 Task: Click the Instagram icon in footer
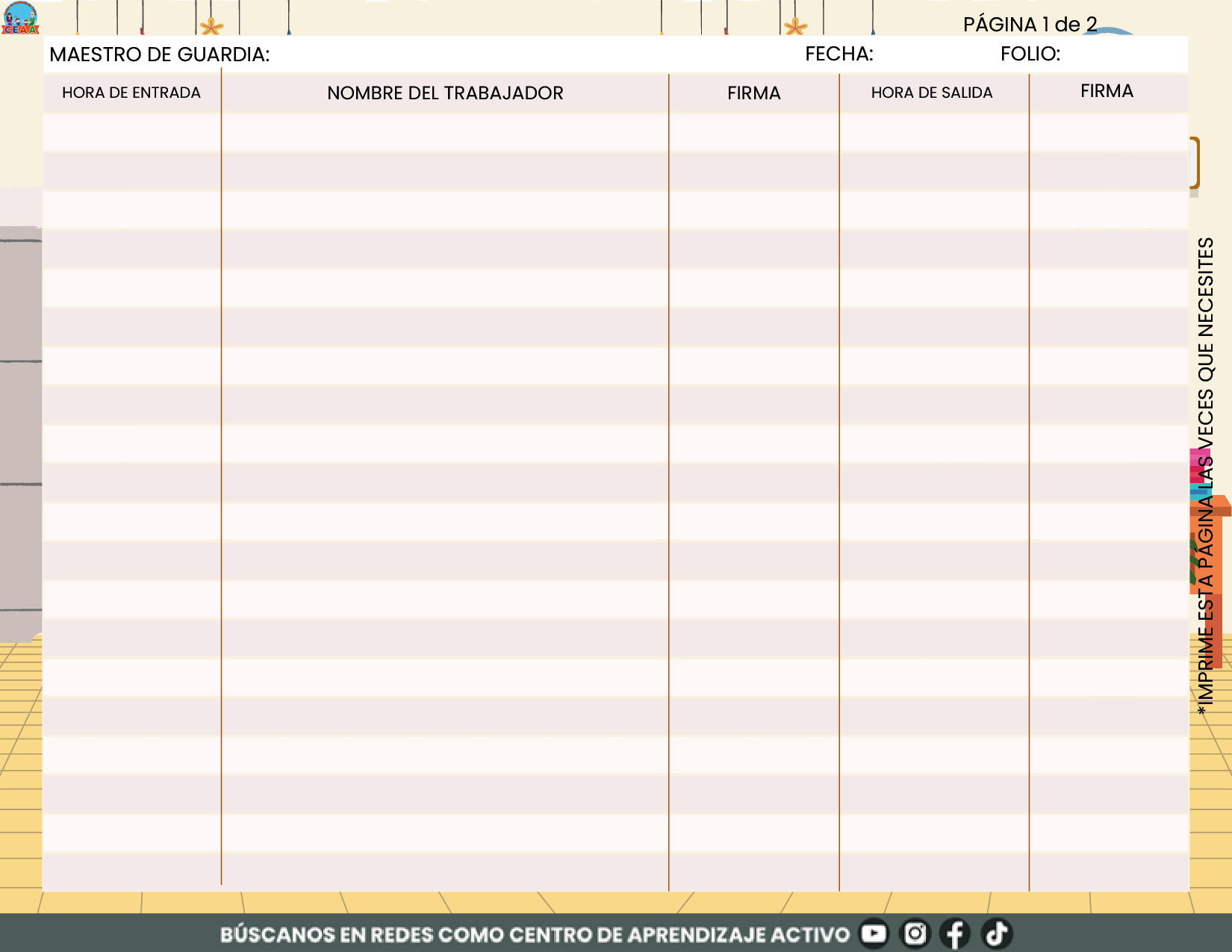(x=915, y=934)
